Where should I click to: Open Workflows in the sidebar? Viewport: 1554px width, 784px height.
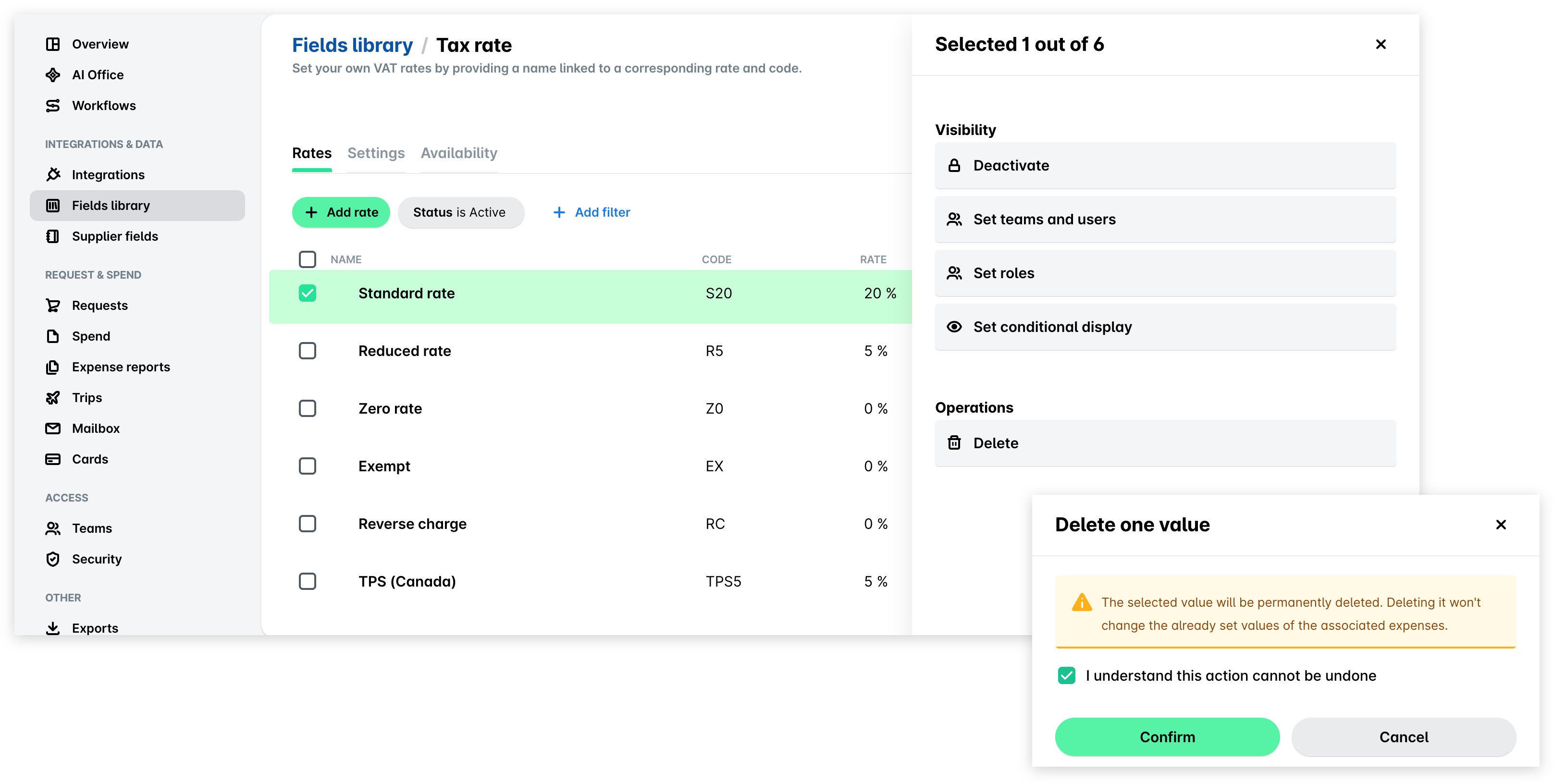pyautogui.click(x=137, y=106)
